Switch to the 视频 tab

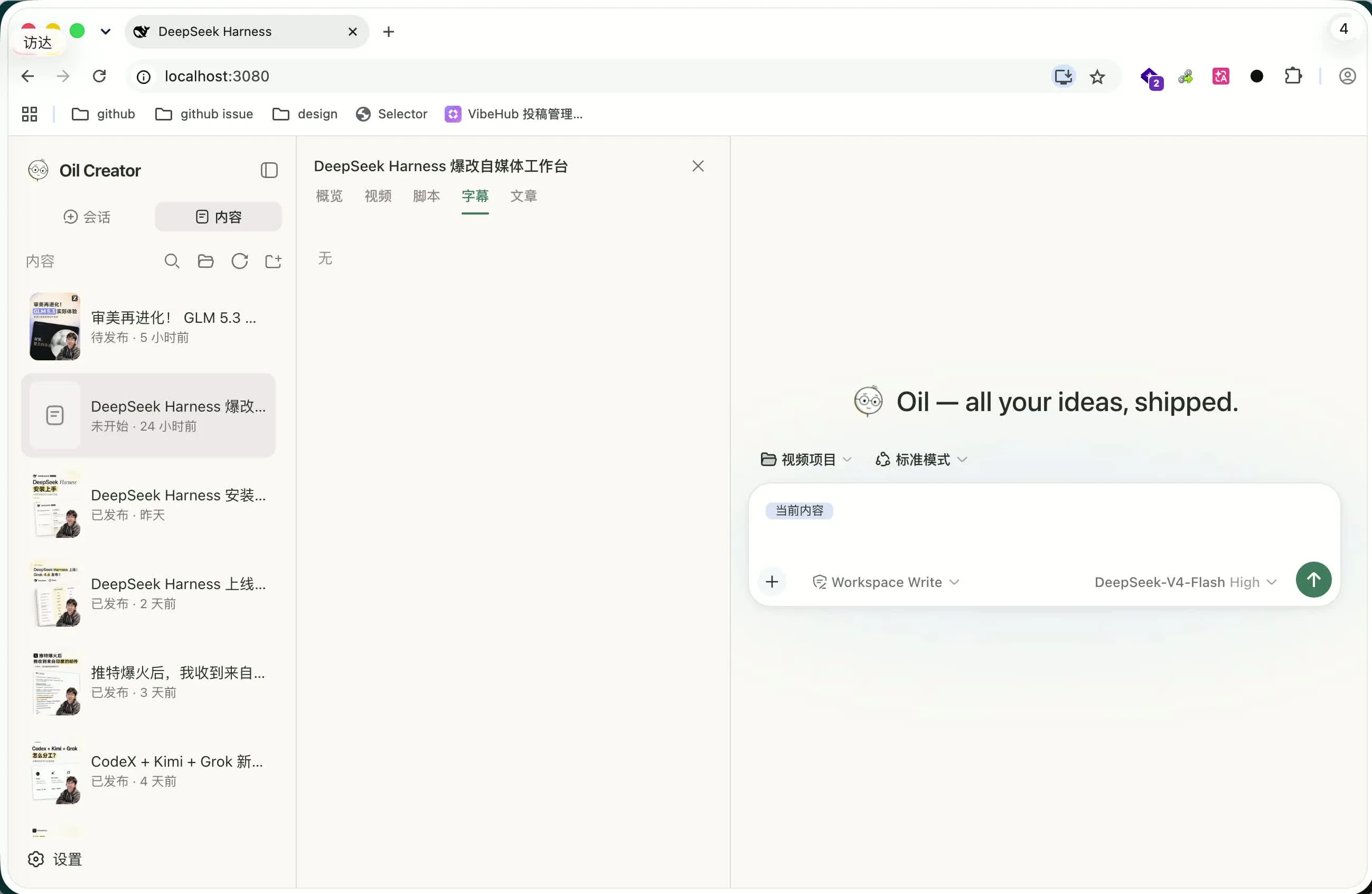coord(378,196)
